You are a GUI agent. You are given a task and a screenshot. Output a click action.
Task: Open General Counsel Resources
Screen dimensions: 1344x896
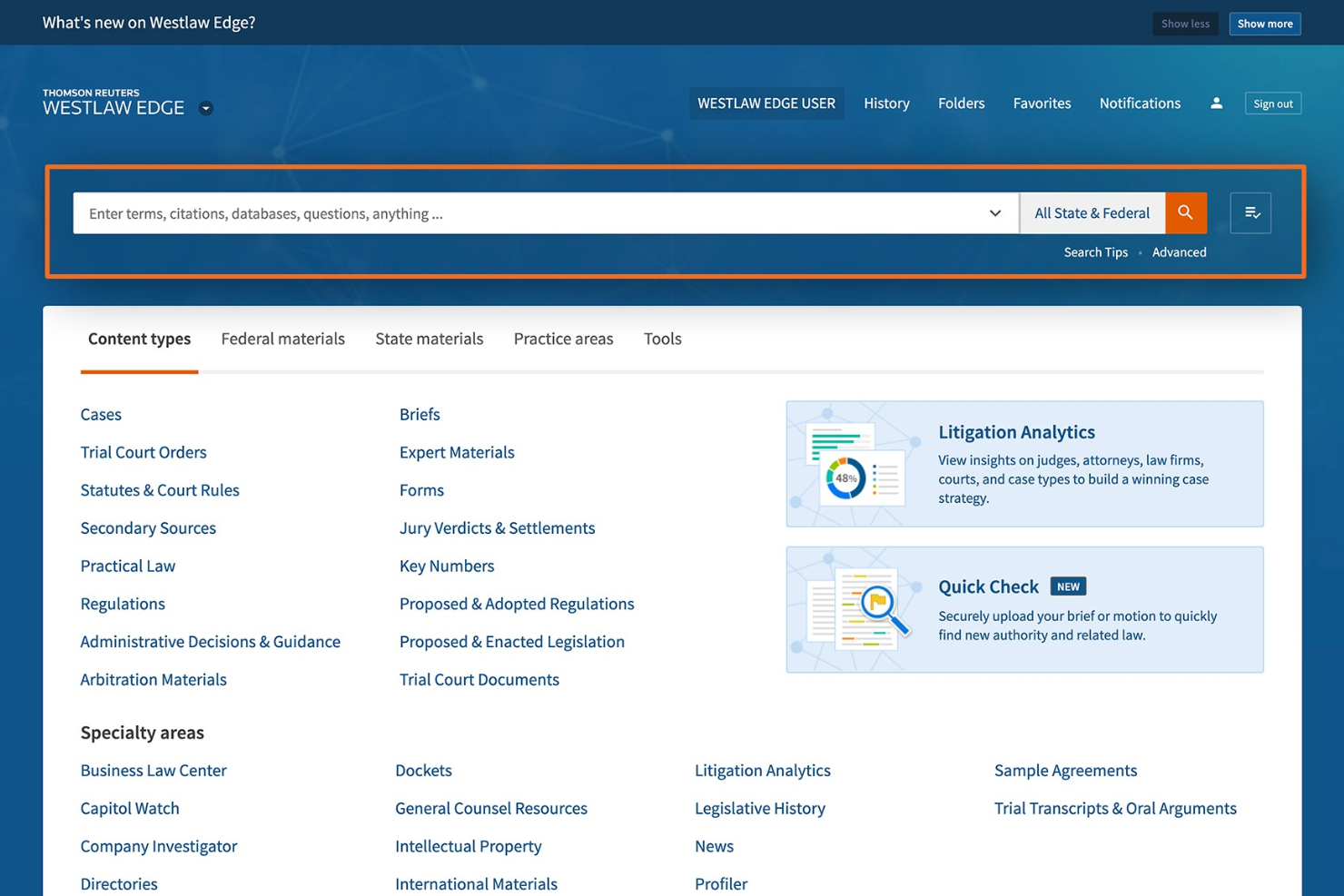click(x=491, y=808)
